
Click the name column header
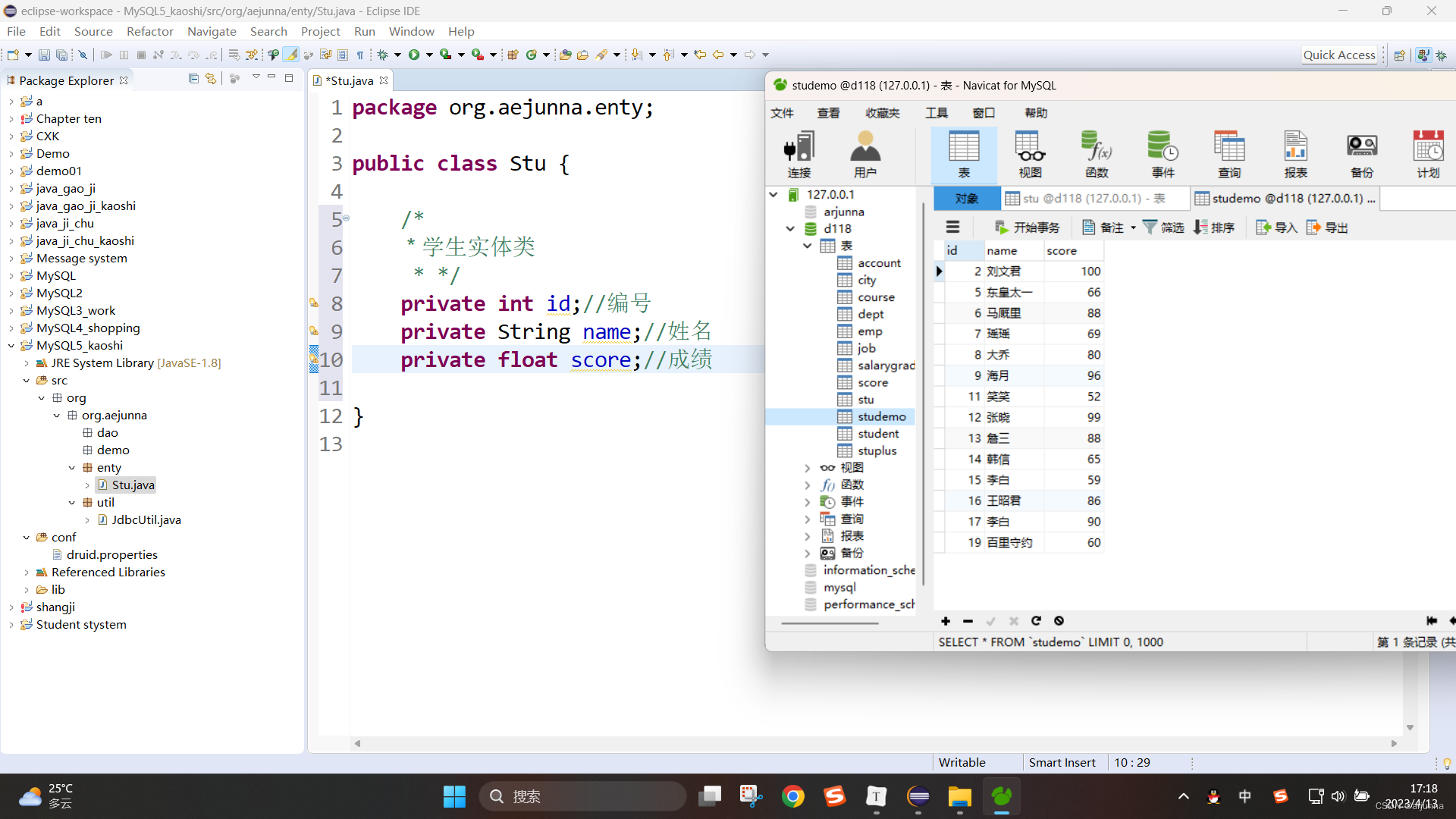(x=1013, y=250)
